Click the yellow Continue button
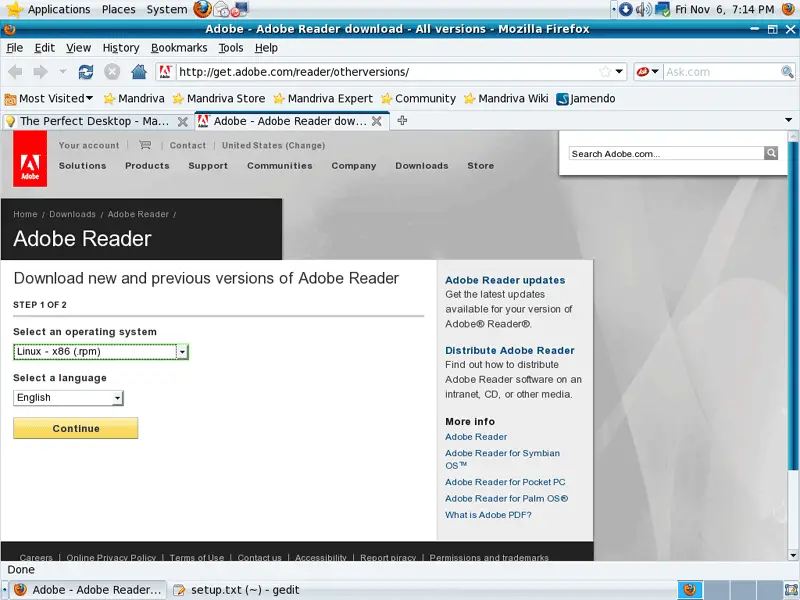This screenshot has height=600, width=800. click(x=76, y=428)
